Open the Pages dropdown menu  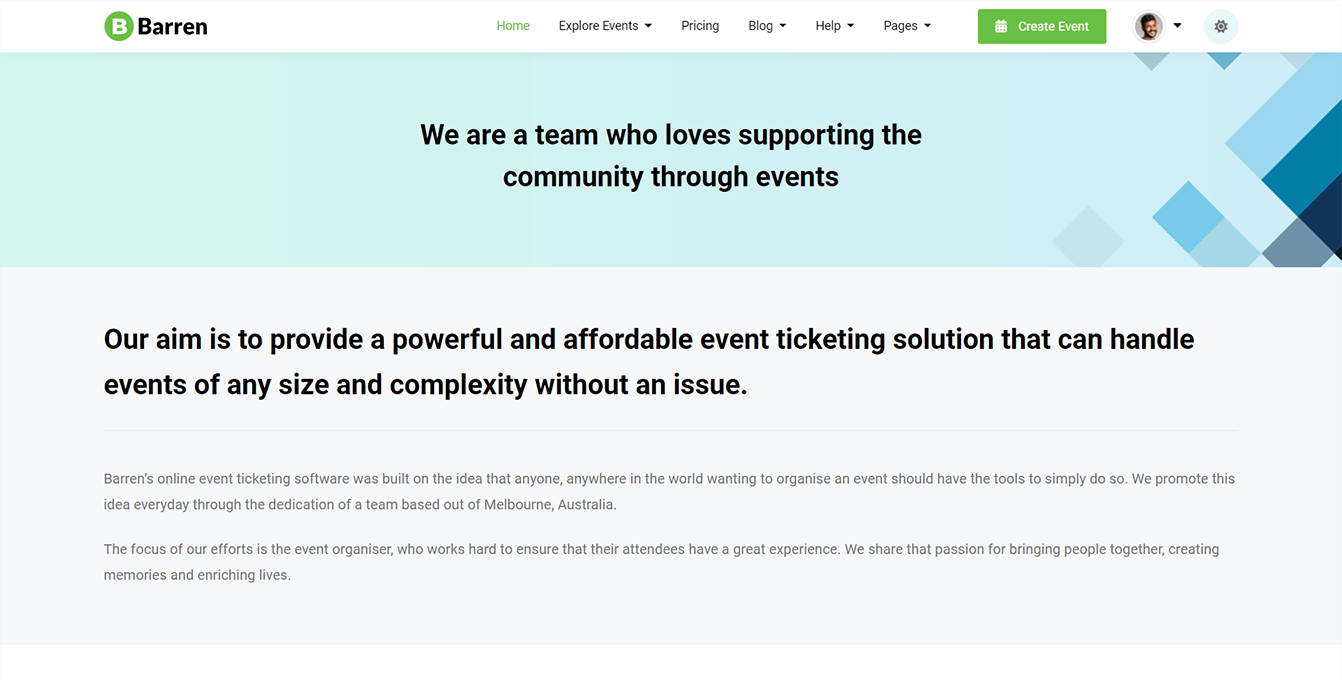906,26
